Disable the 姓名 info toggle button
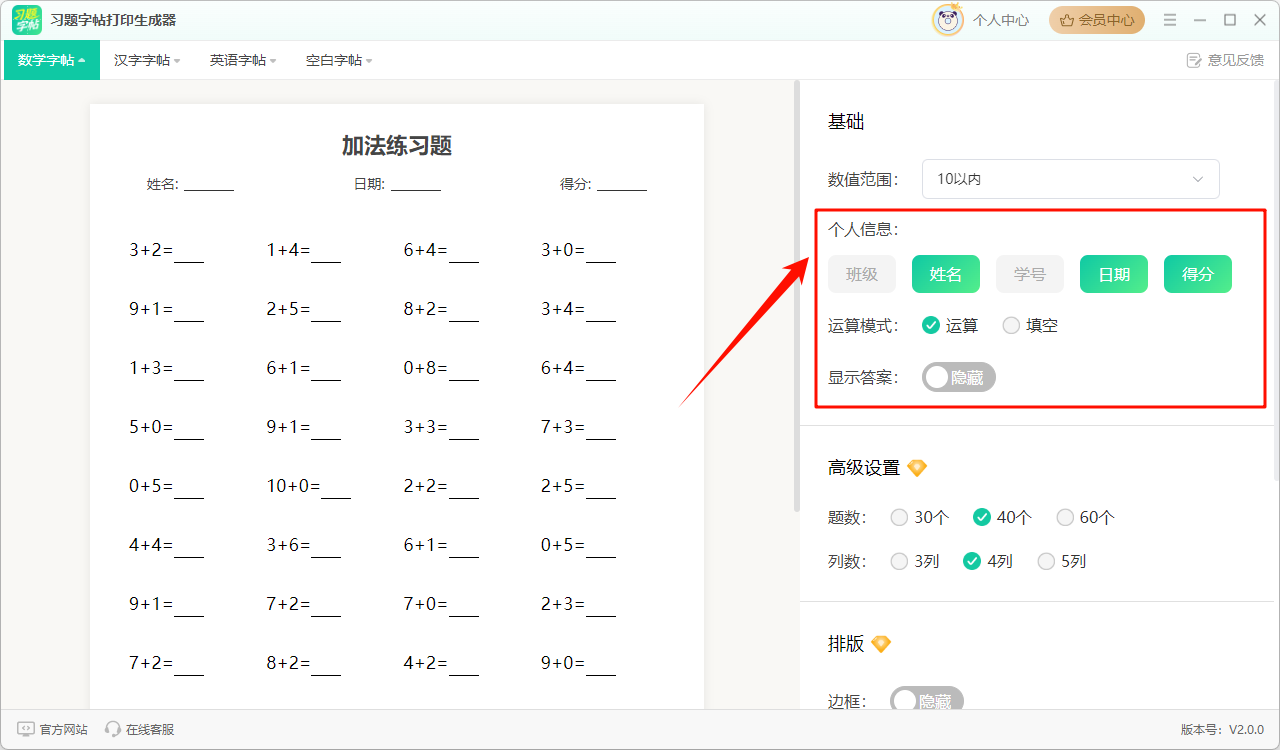Viewport: 1280px width, 750px height. [946, 274]
